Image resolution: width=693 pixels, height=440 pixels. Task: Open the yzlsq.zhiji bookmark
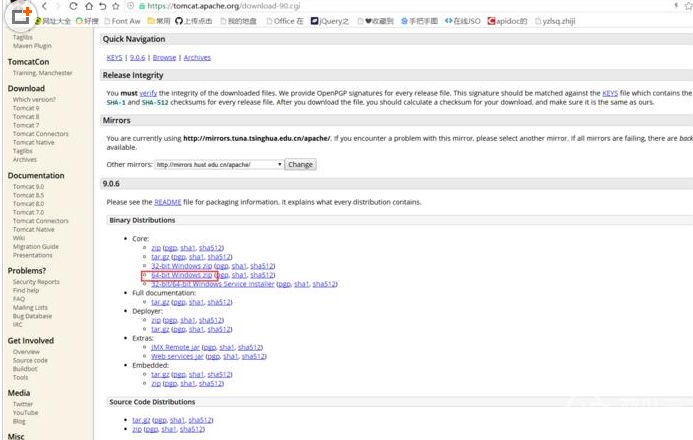point(555,21)
